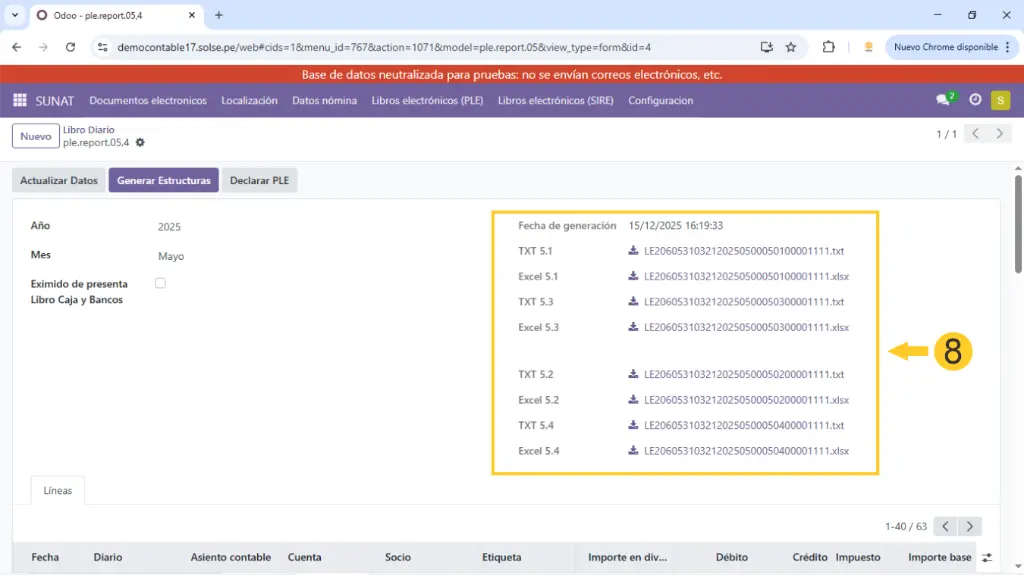
Task: Adjust optional columns settings icon in table
Action: (988, 558)
